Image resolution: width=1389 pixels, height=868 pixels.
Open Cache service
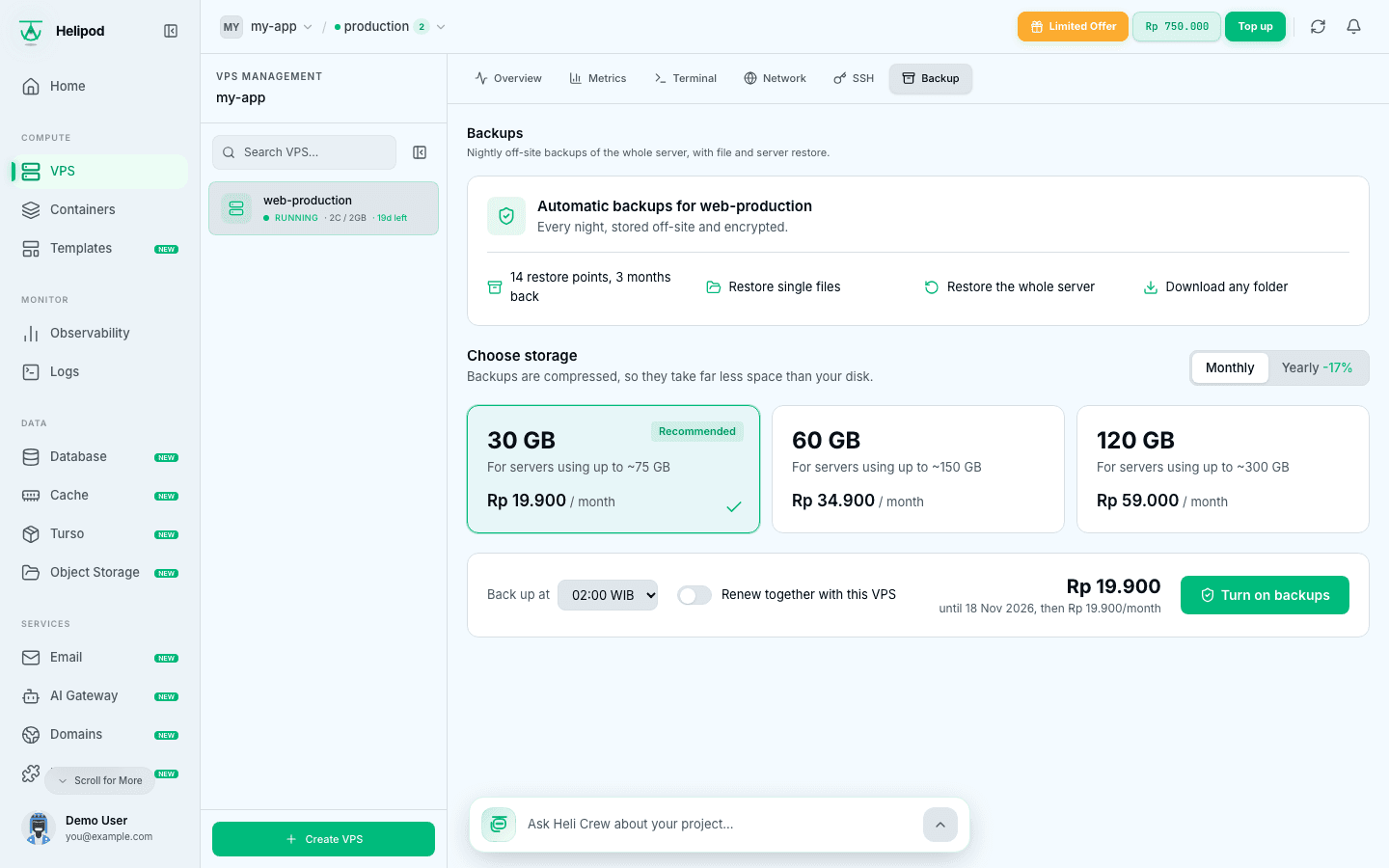pos(100,495)
